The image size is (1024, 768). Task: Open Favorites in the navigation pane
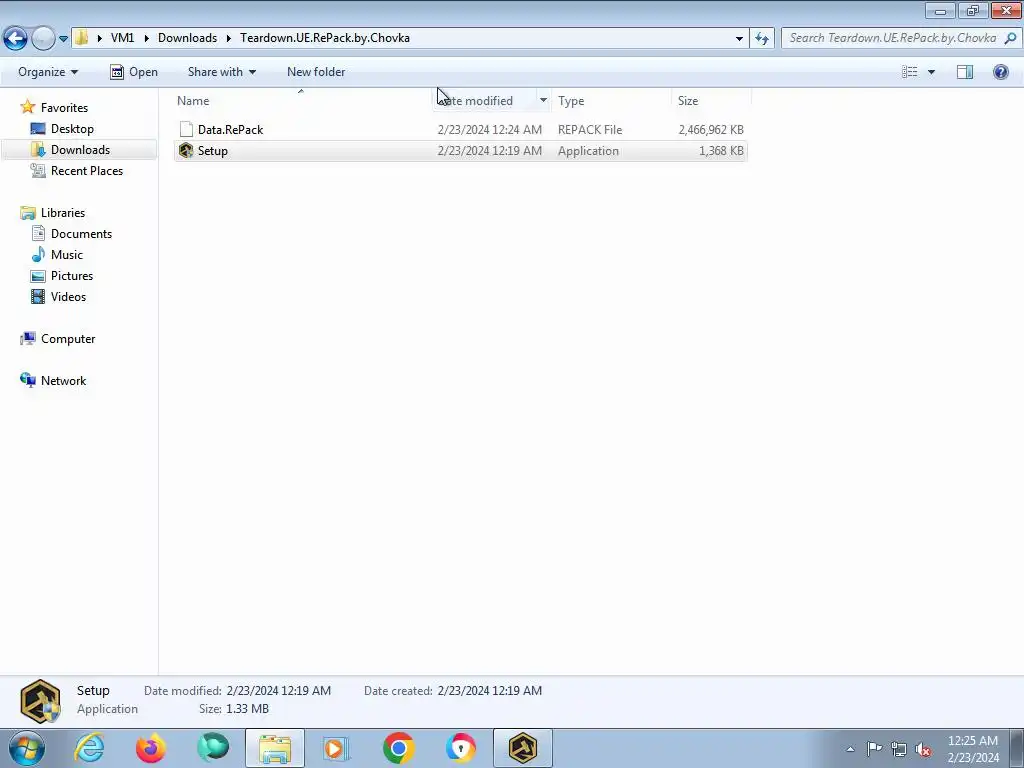(x=64, y=108)
